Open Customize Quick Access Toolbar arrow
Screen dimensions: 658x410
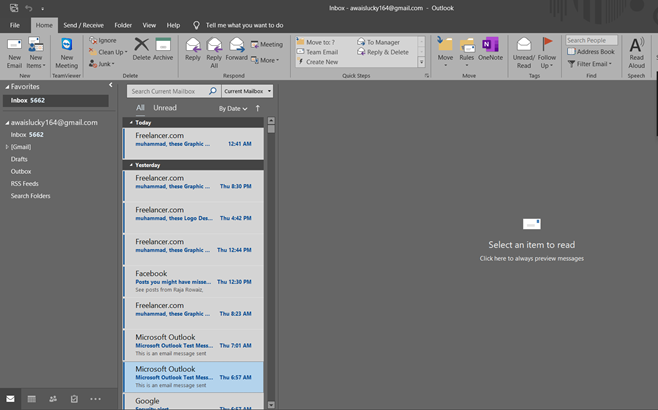(x=42, y=8)
